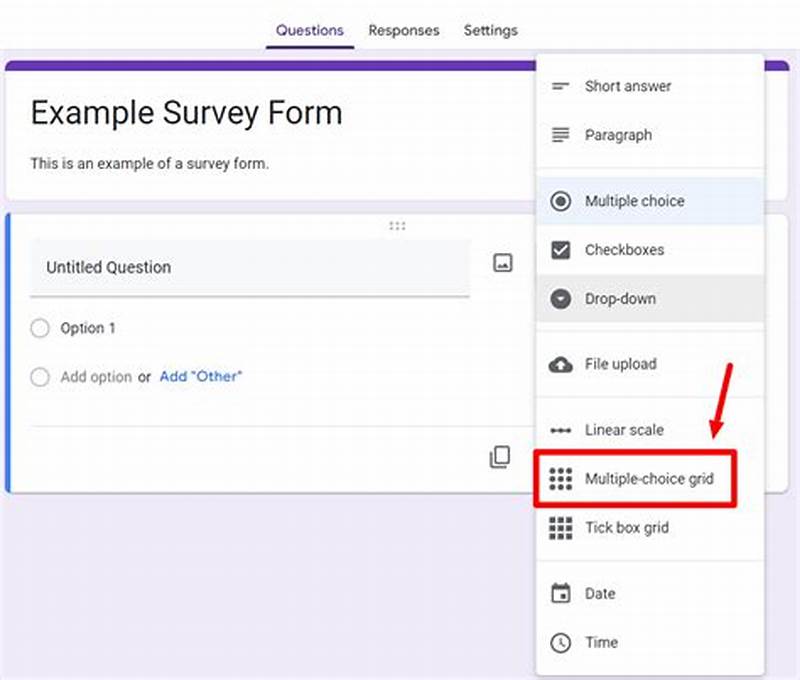
Task: Pick the Linear scale question type icon
Action: (x=560, y=429)
